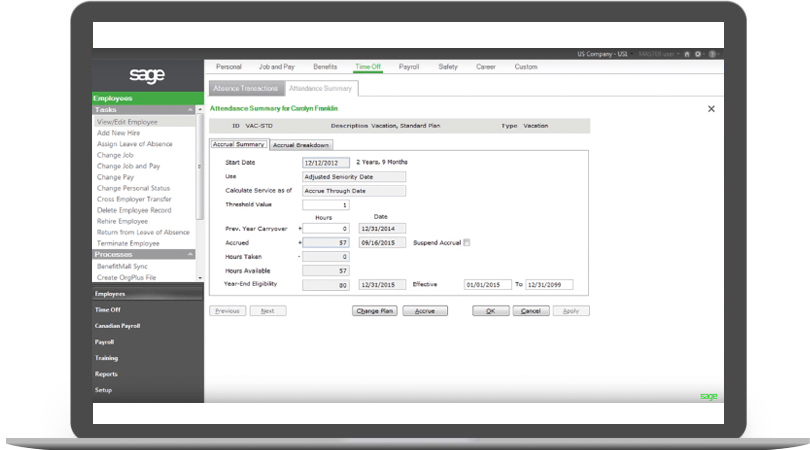Click the Start Date field

(x=326, y=163)
